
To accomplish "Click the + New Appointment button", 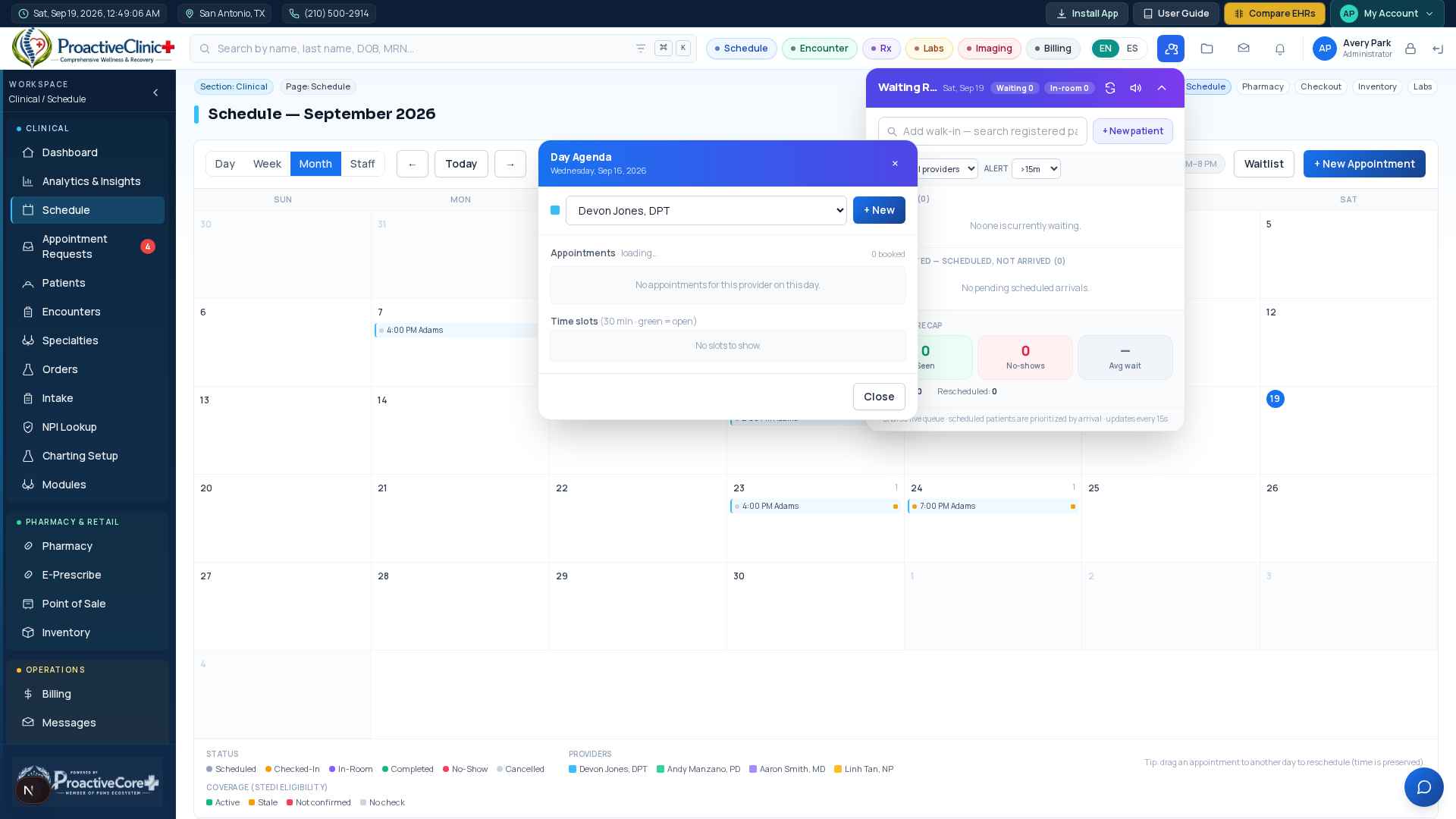I will [1364, 164].
